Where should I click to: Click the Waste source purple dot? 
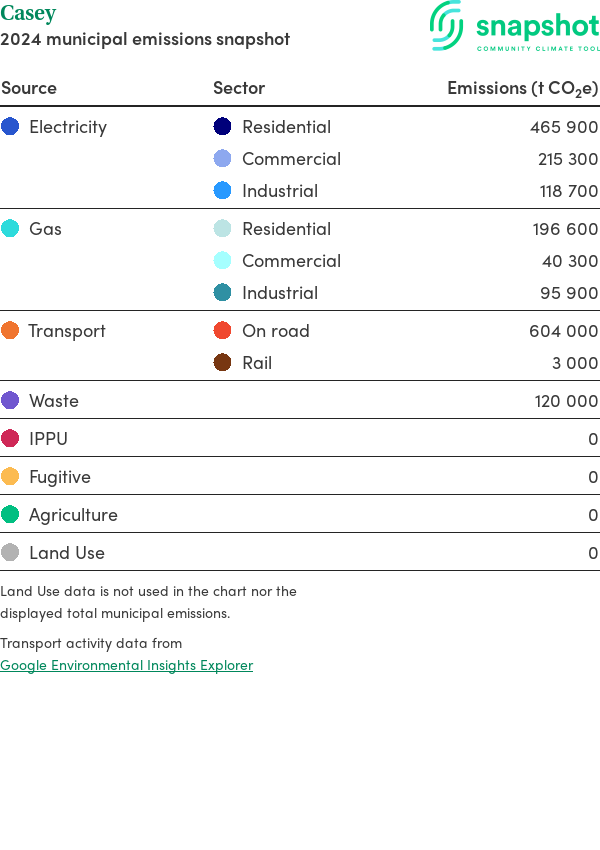coord(10,401)
